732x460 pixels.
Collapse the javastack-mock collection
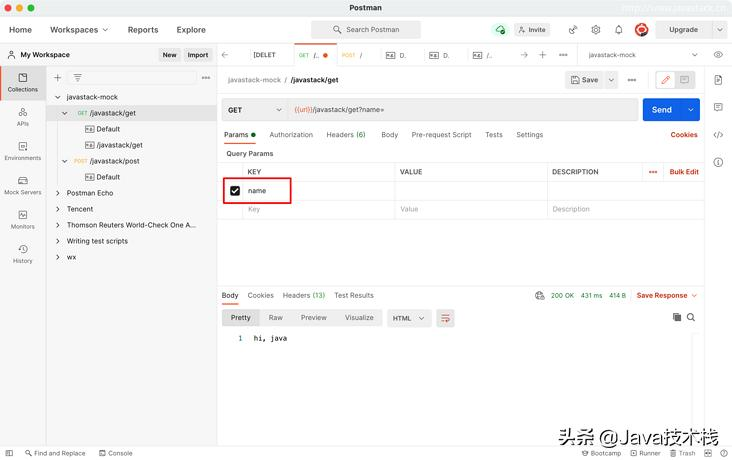(58, 97)
